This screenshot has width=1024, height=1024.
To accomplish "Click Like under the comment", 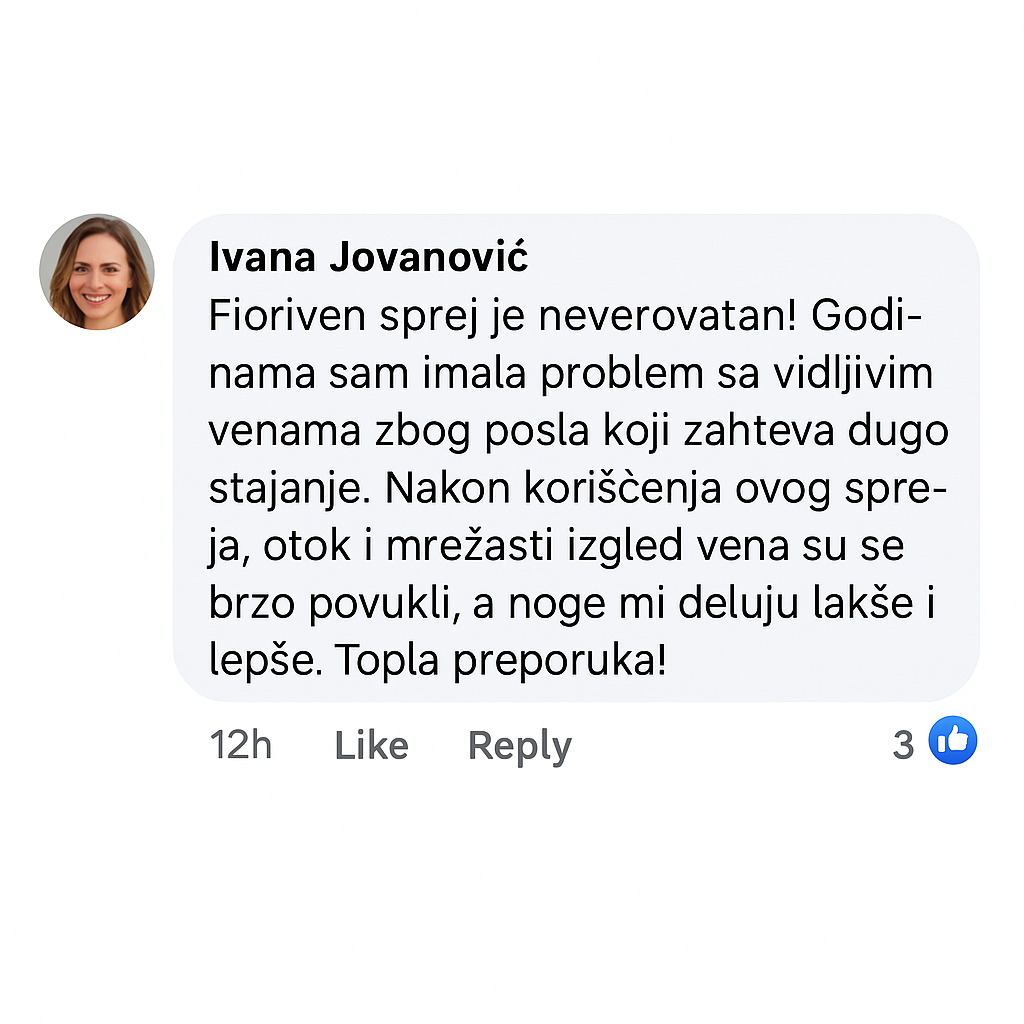I will (x=371, y=745).
